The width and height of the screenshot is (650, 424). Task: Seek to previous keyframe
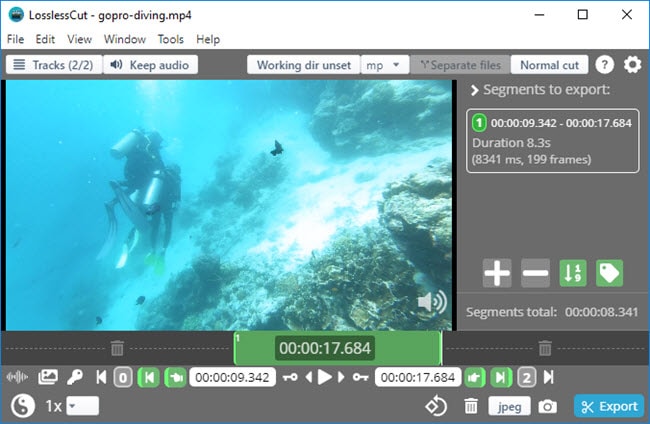tap(290, 377)
